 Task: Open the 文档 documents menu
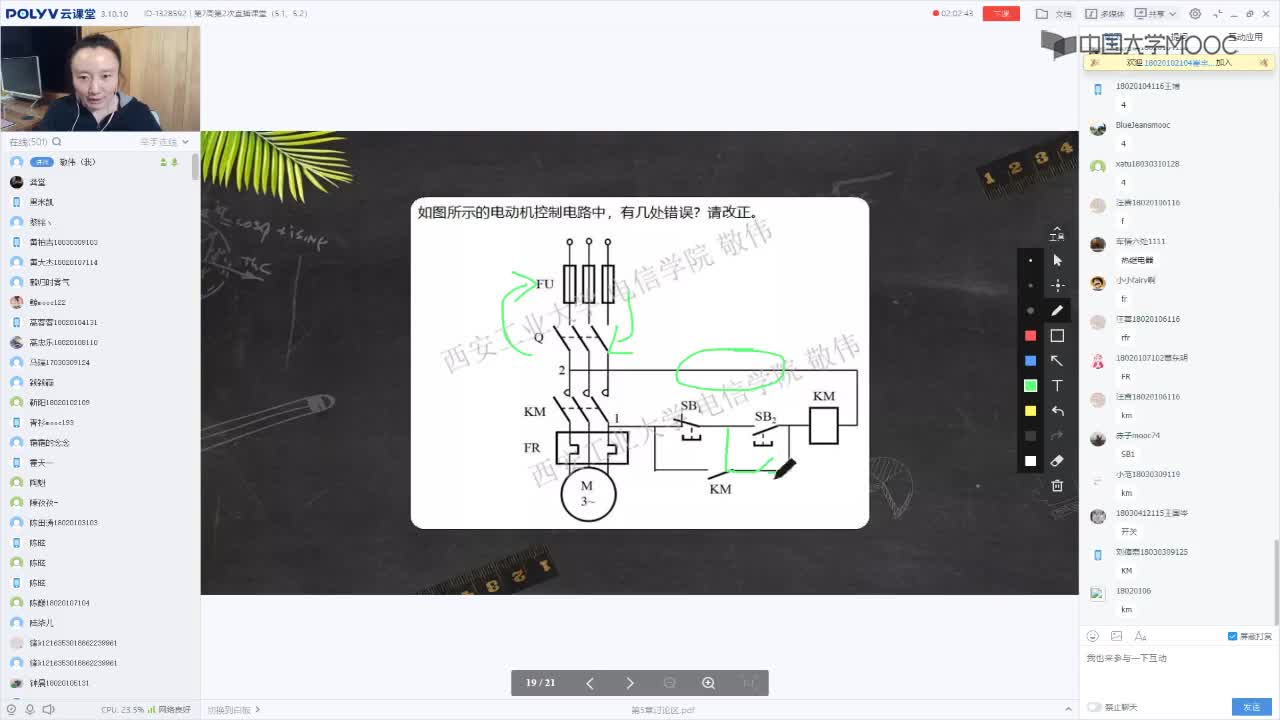click(1054, 14)
